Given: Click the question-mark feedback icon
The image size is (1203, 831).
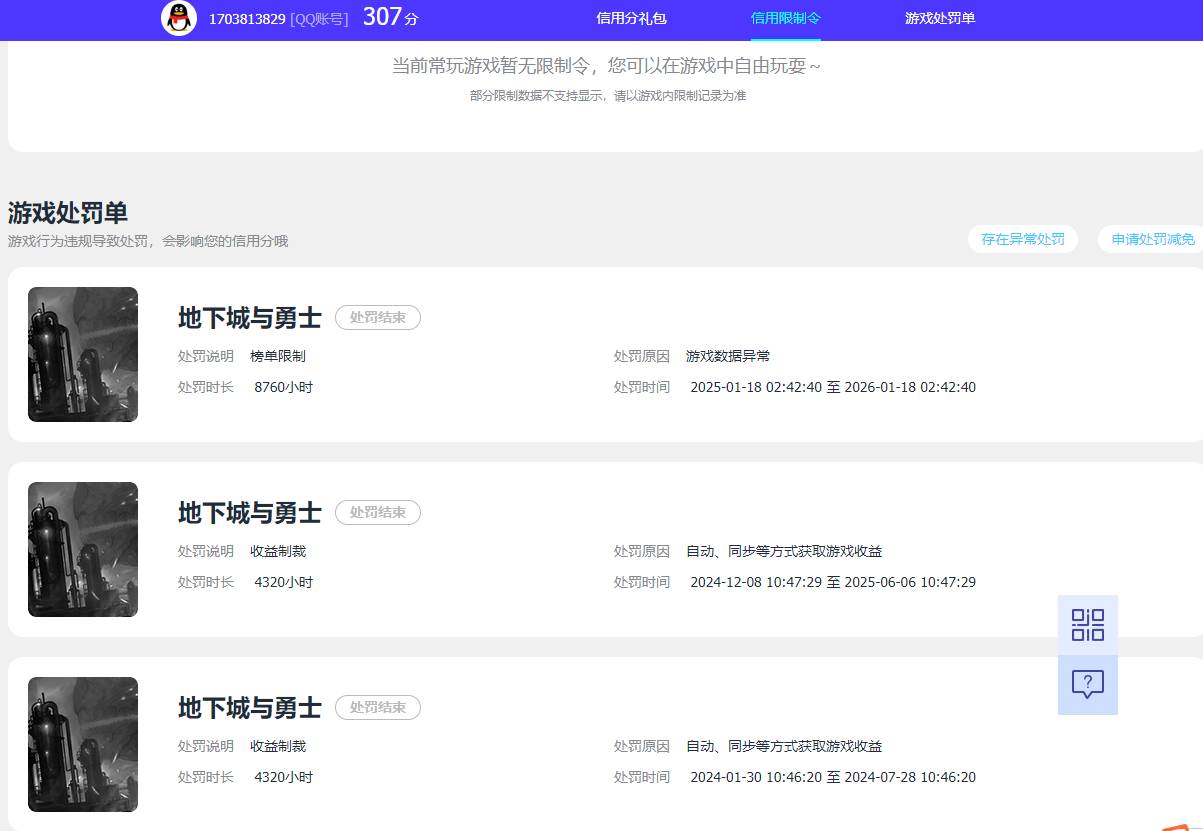Looking at the screenshot, I should pos(1087,684).
